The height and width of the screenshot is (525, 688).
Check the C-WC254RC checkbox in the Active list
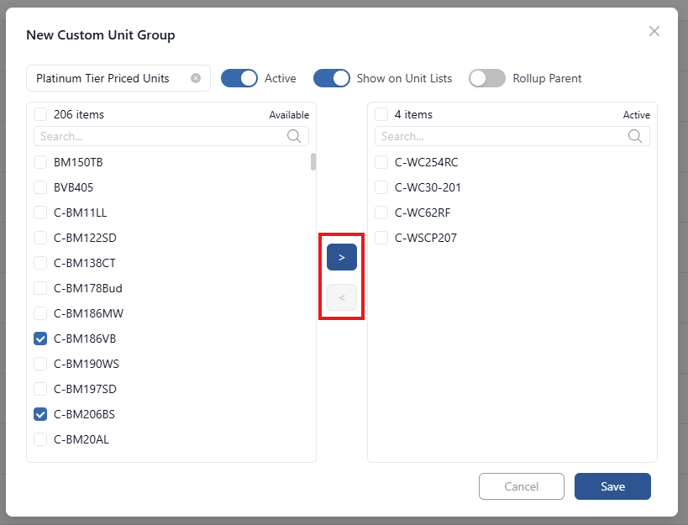pyautogui.click(x=381, y=162)
